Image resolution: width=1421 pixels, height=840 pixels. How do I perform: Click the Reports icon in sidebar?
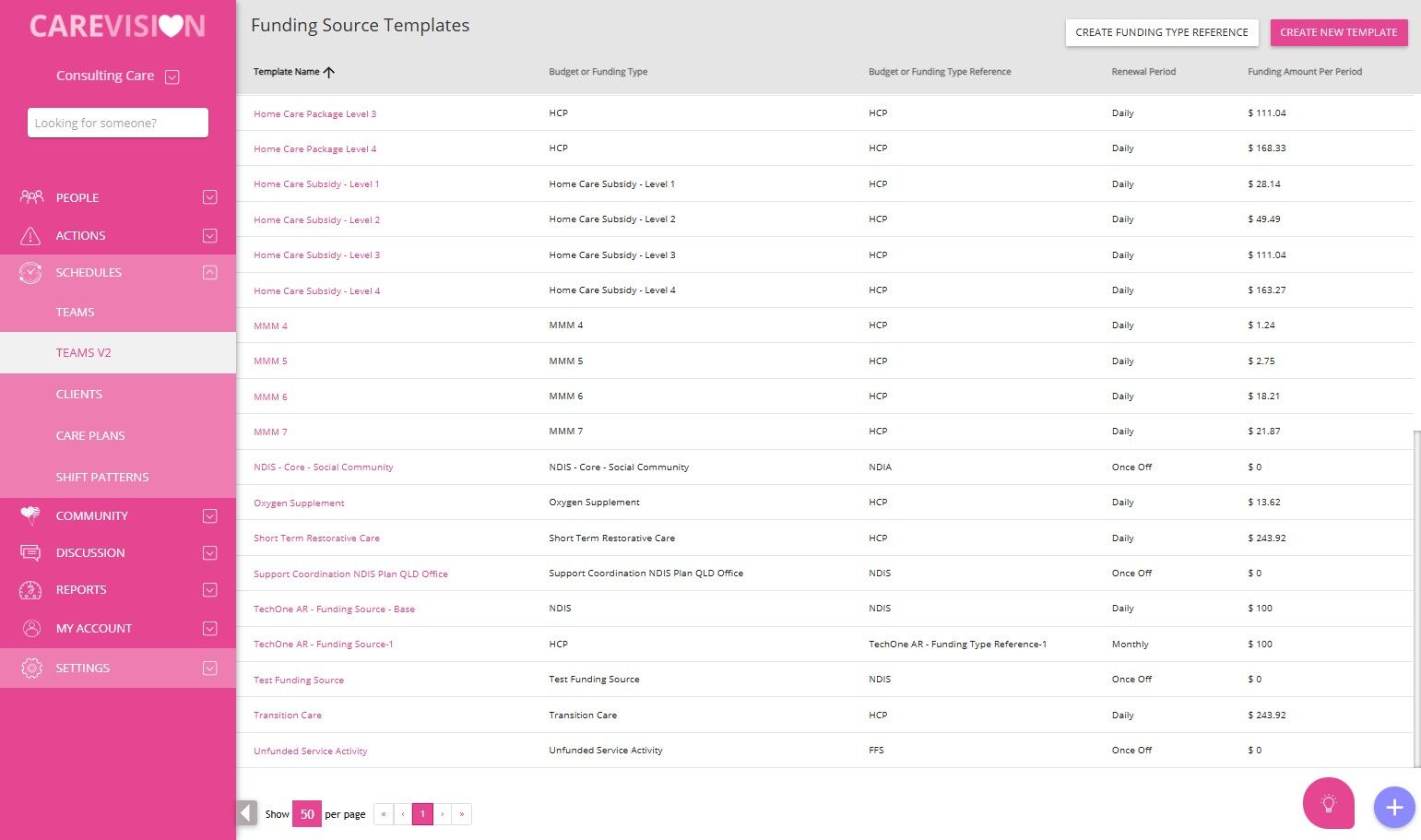click(30, 590)
